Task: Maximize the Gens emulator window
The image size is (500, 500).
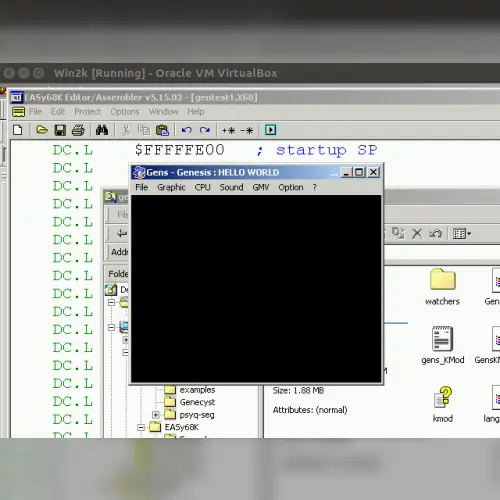Action: (359, 172)
